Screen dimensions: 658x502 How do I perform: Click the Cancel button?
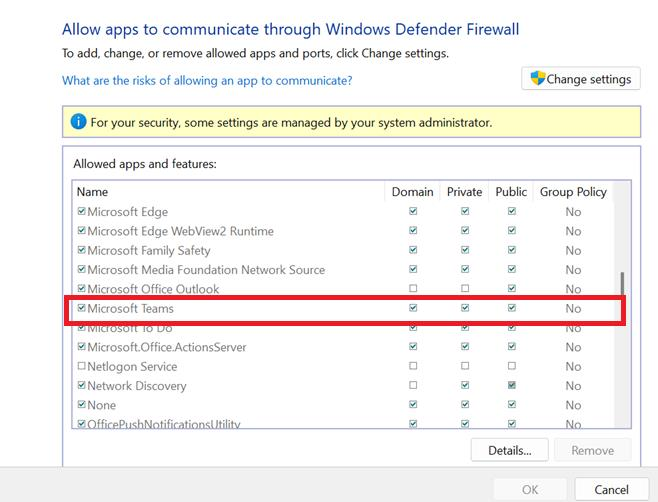[611, 489]
